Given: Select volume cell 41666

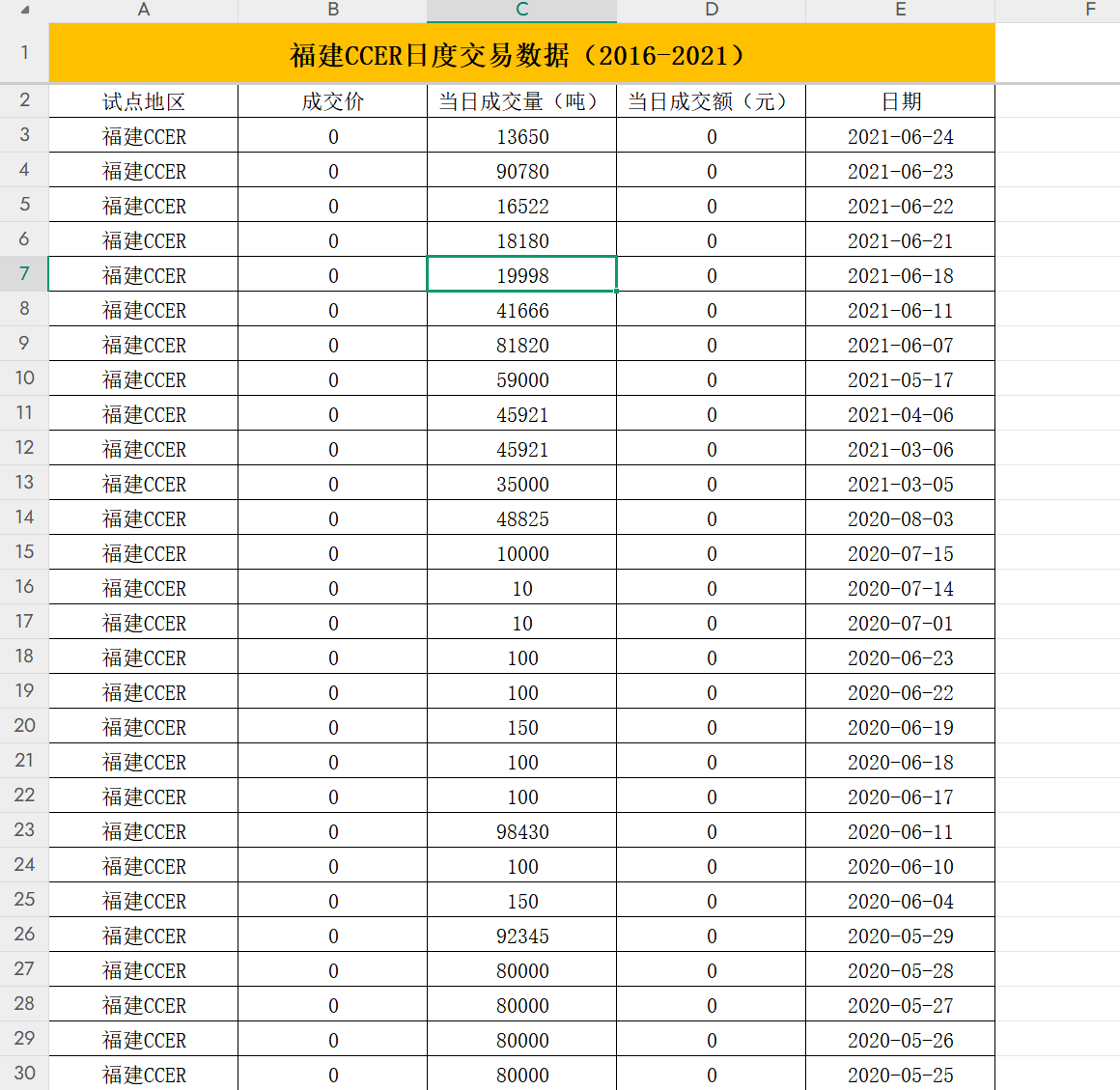Looking at the screenshot, I should click(521, 310).
